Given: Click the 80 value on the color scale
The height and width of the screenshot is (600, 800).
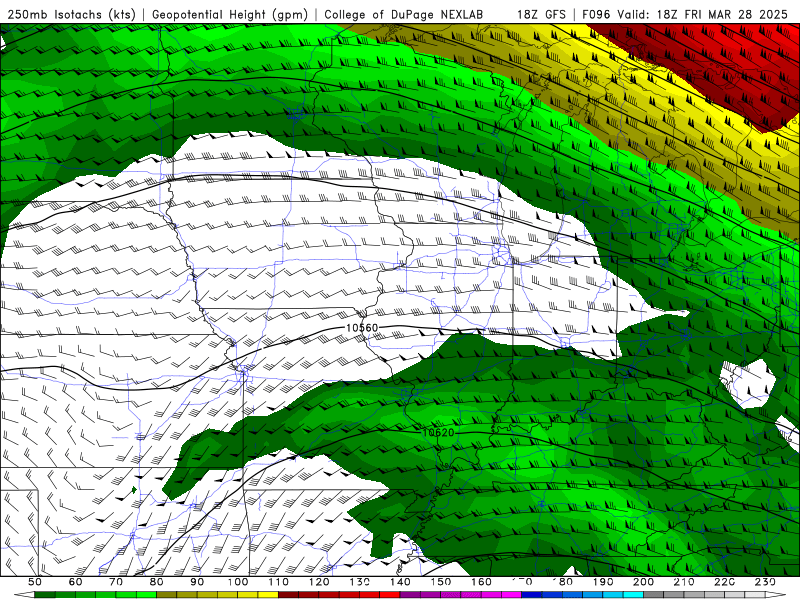Looking at the screenshot, I should [156, 582].
